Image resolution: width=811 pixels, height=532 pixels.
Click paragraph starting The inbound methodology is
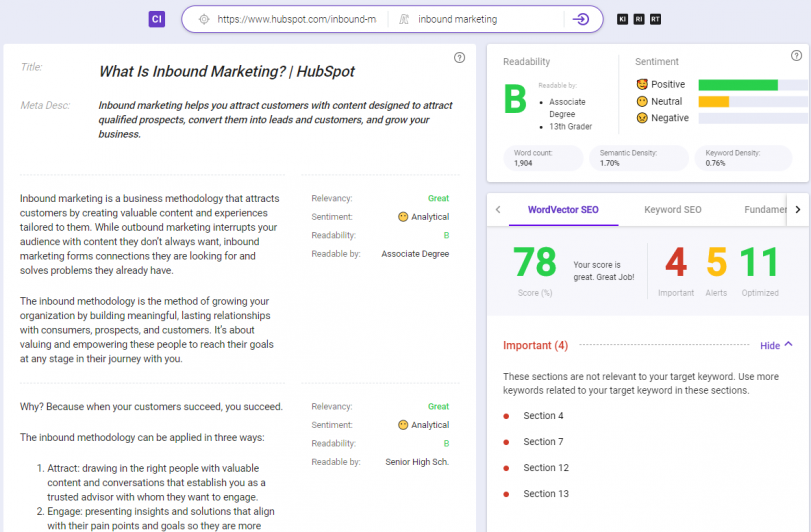[x=147, y=330]
